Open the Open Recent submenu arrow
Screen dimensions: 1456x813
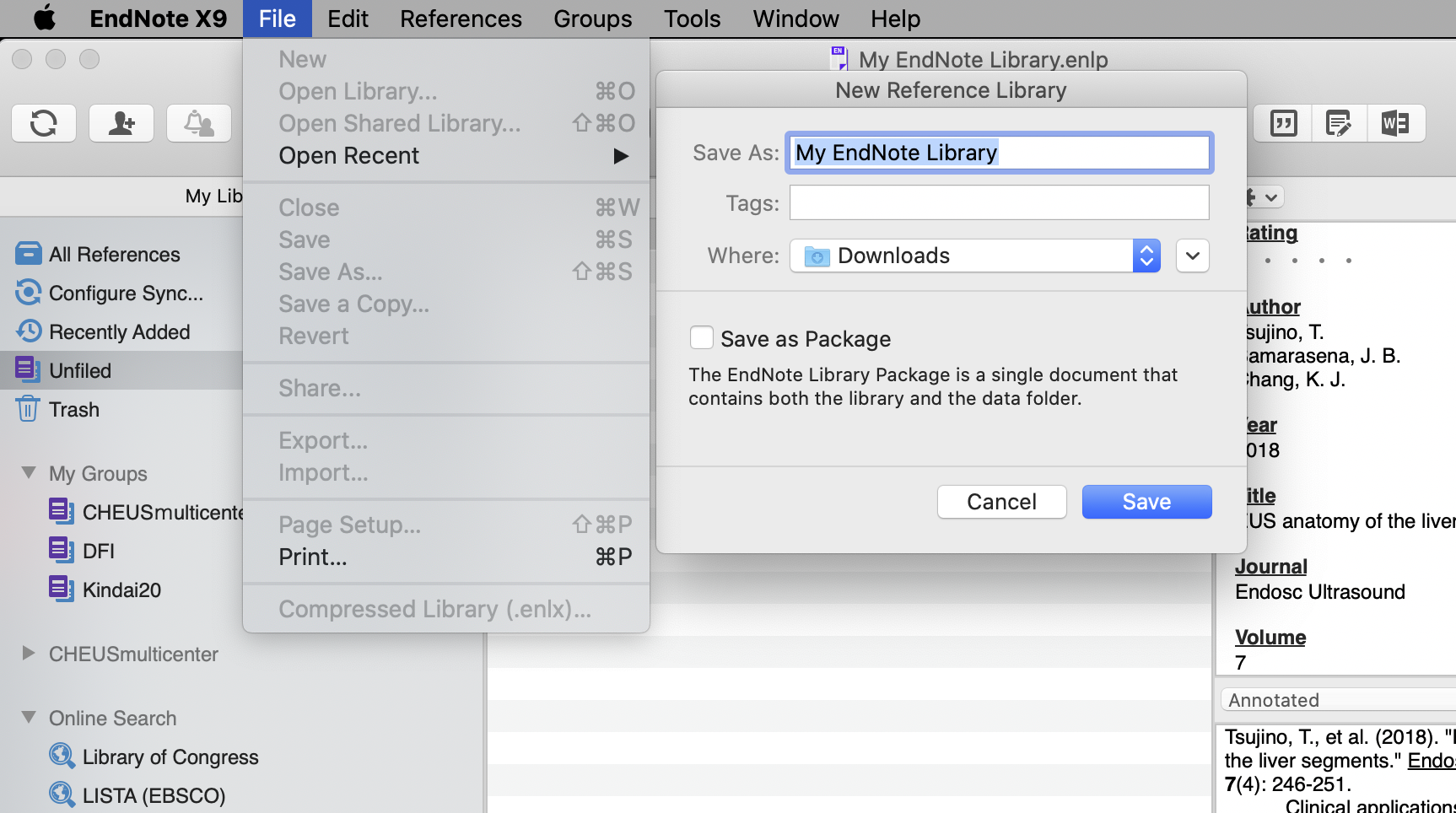tap(621, 156)
